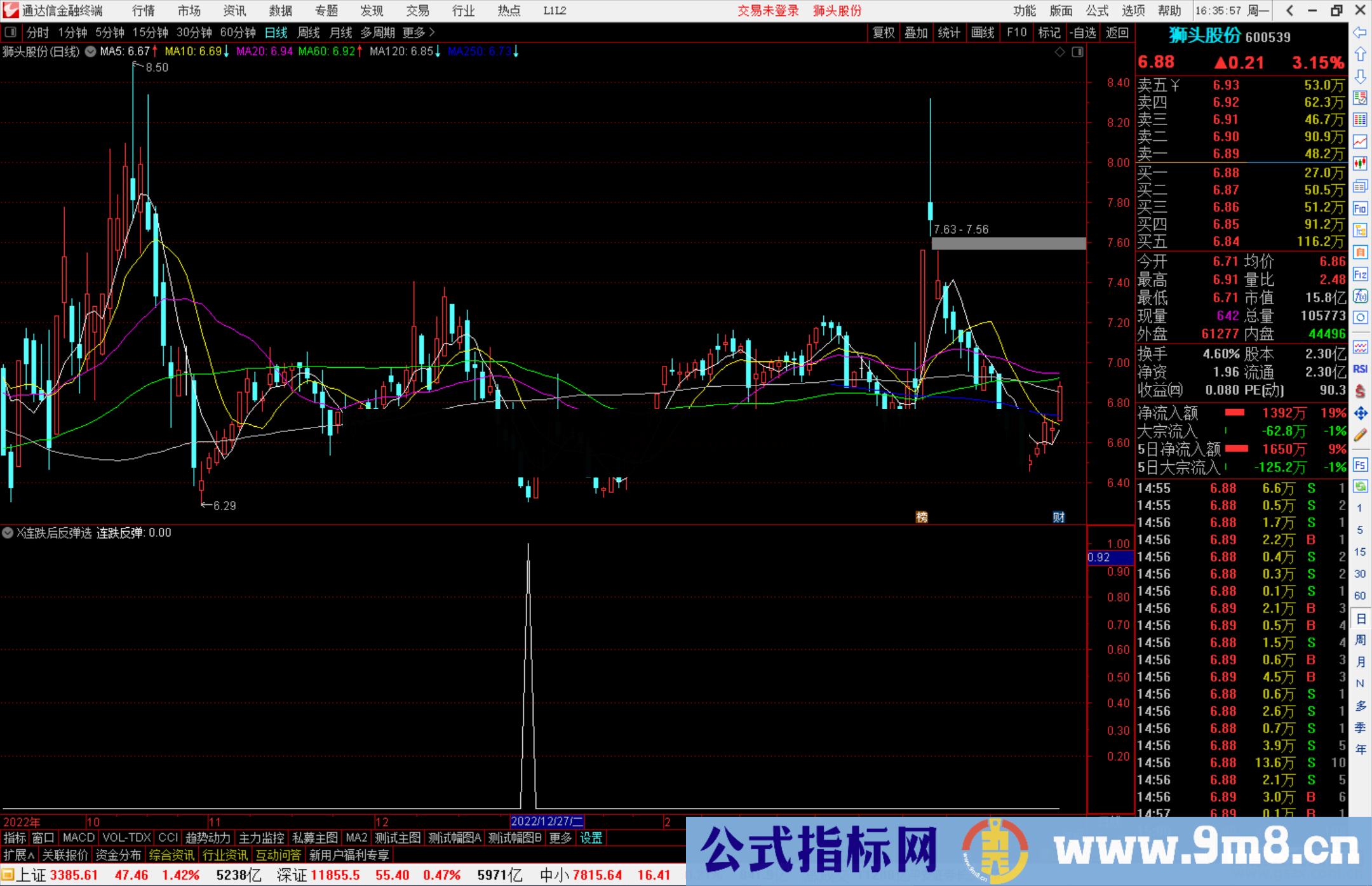Switch to 5-minute period in right sidebar
This screenshot has height=886, width=1372.
tap(1359, 530)
